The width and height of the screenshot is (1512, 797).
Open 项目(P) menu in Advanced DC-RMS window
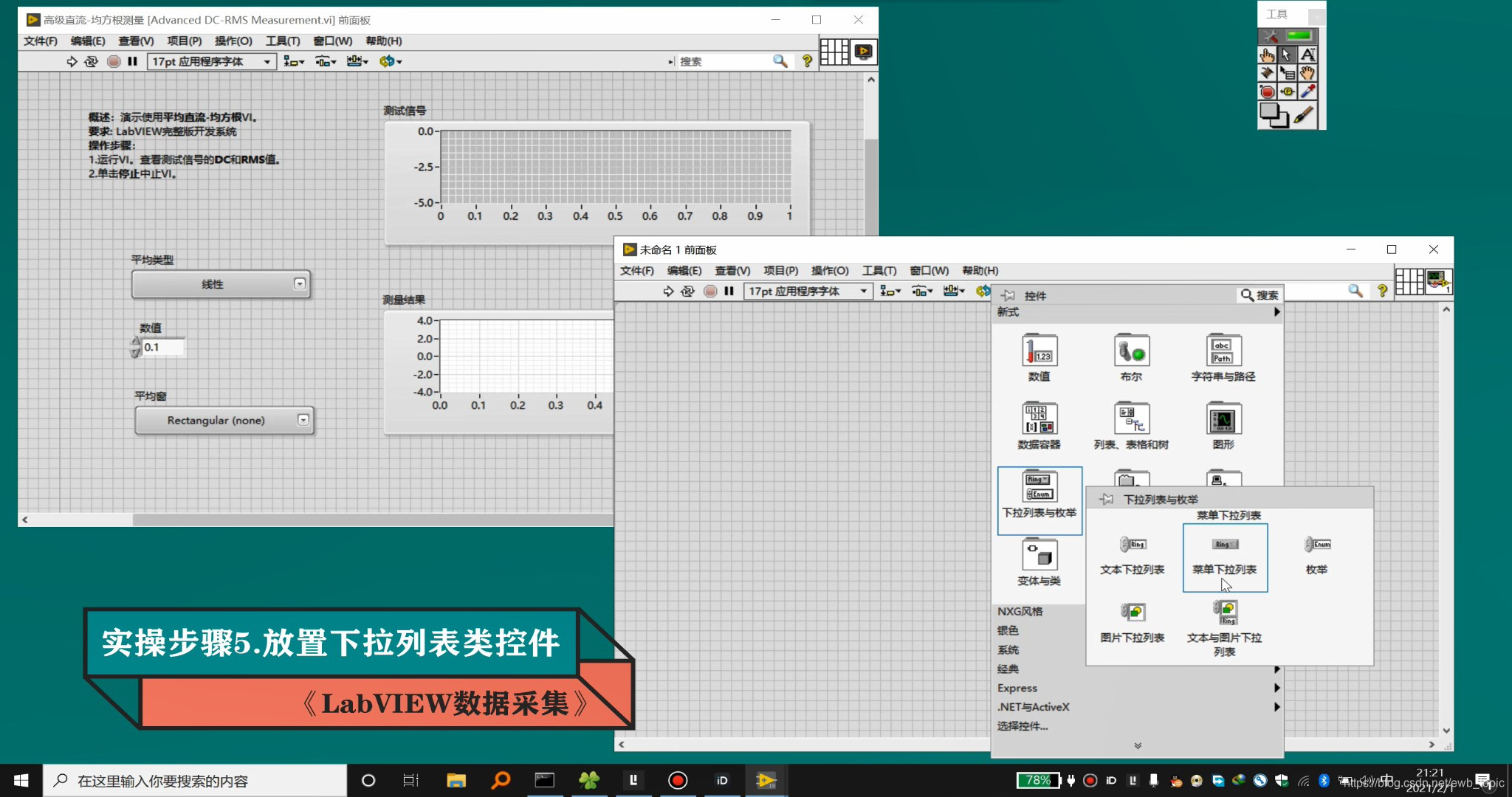(x=184, y=41)
